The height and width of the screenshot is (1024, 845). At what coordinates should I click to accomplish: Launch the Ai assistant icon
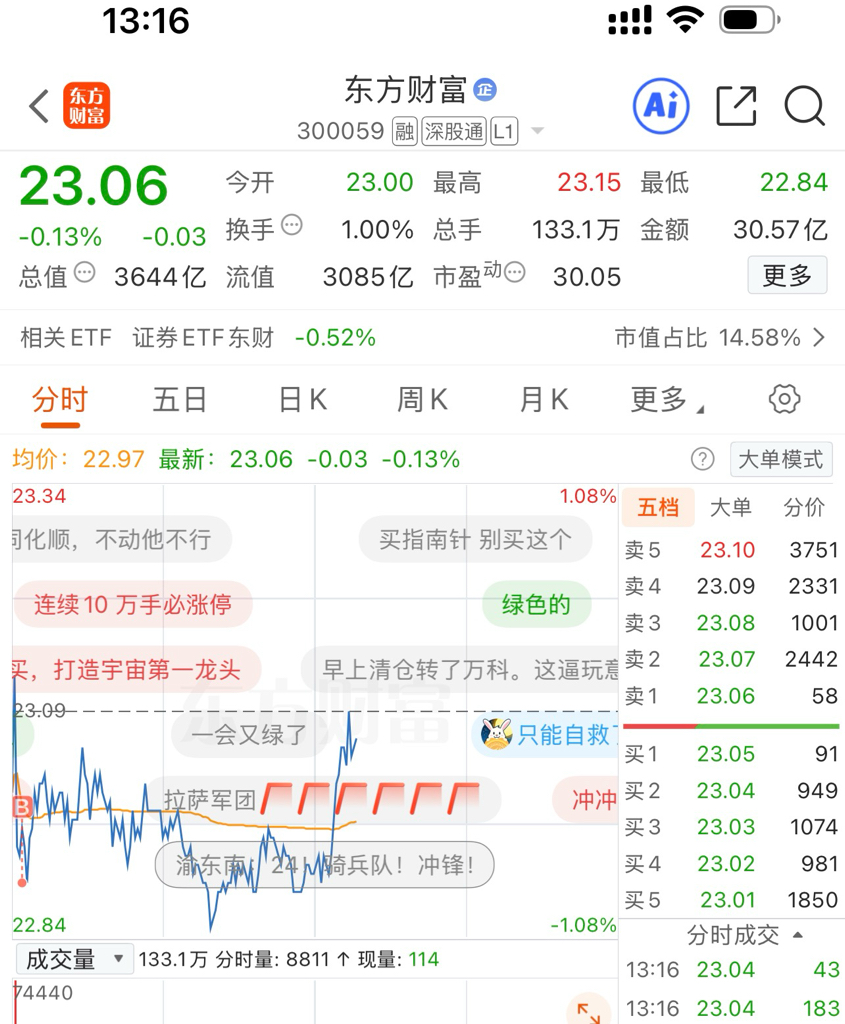[661, 105]
